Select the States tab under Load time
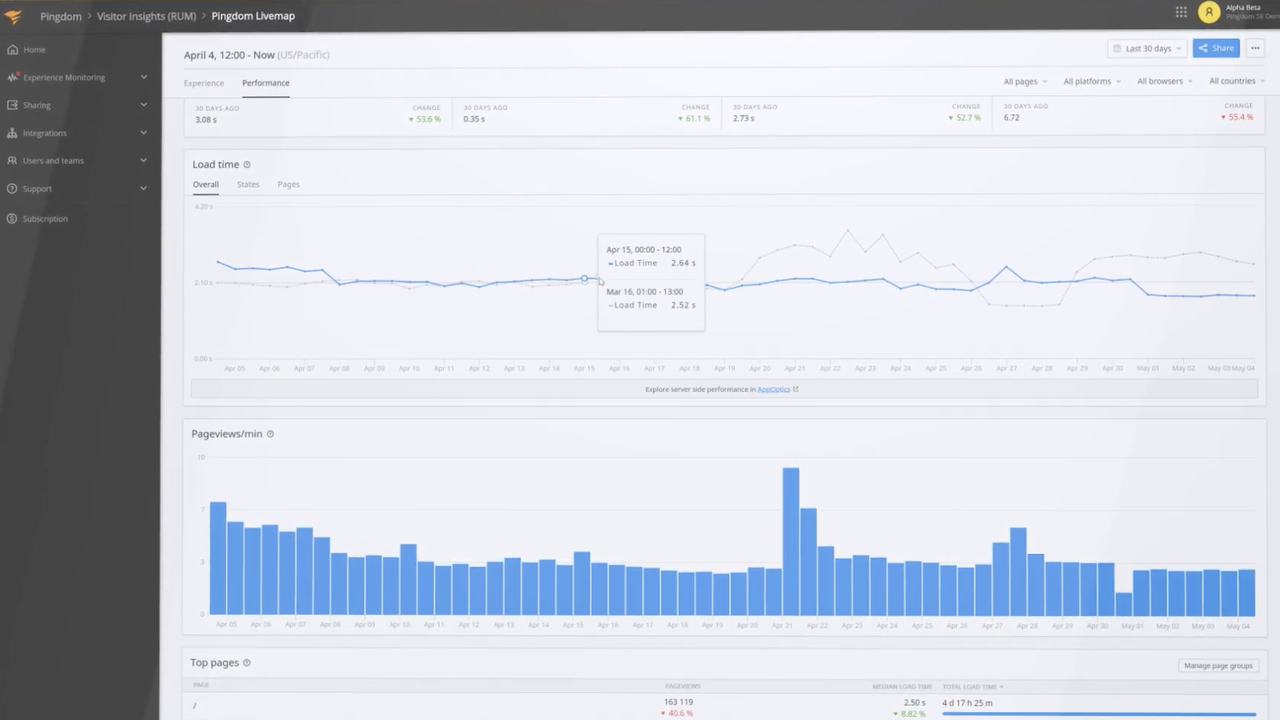The image size is (1280, 720). pyautogui.click(x=247, y=184)
